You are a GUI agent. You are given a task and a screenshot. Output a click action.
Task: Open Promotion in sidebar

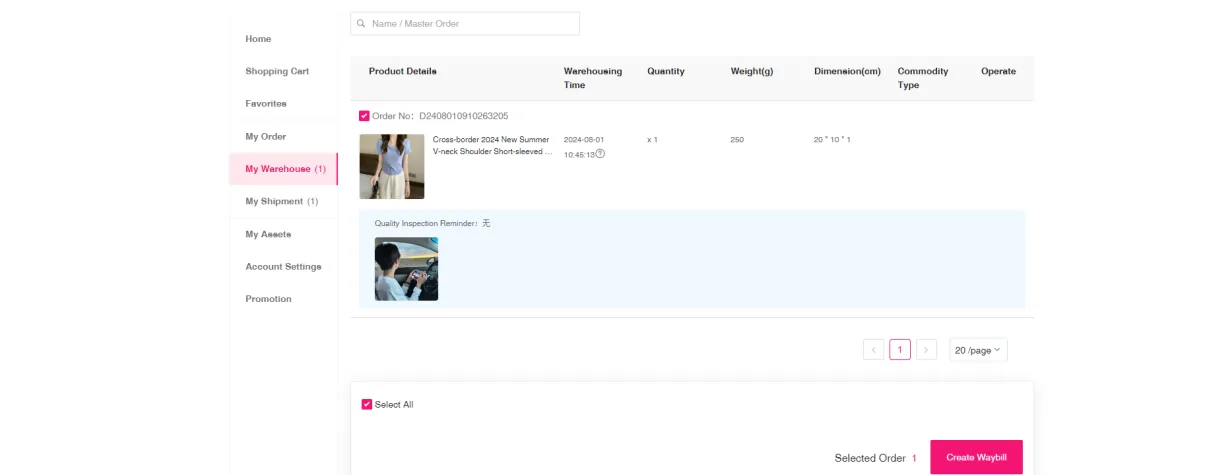coord(268,299)
